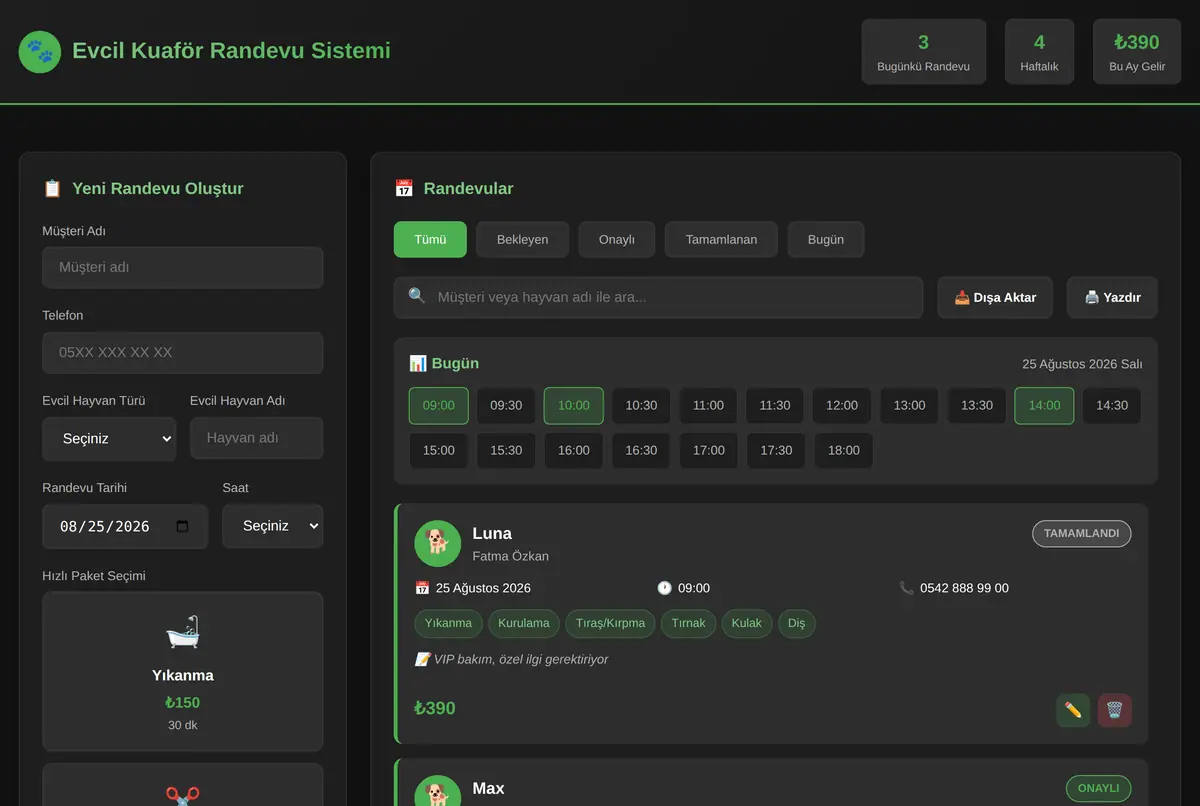The width and height of the screenshot is (1200, 806).
Task: Click the Dışa Aktar export button
Action: click(995, 297)
